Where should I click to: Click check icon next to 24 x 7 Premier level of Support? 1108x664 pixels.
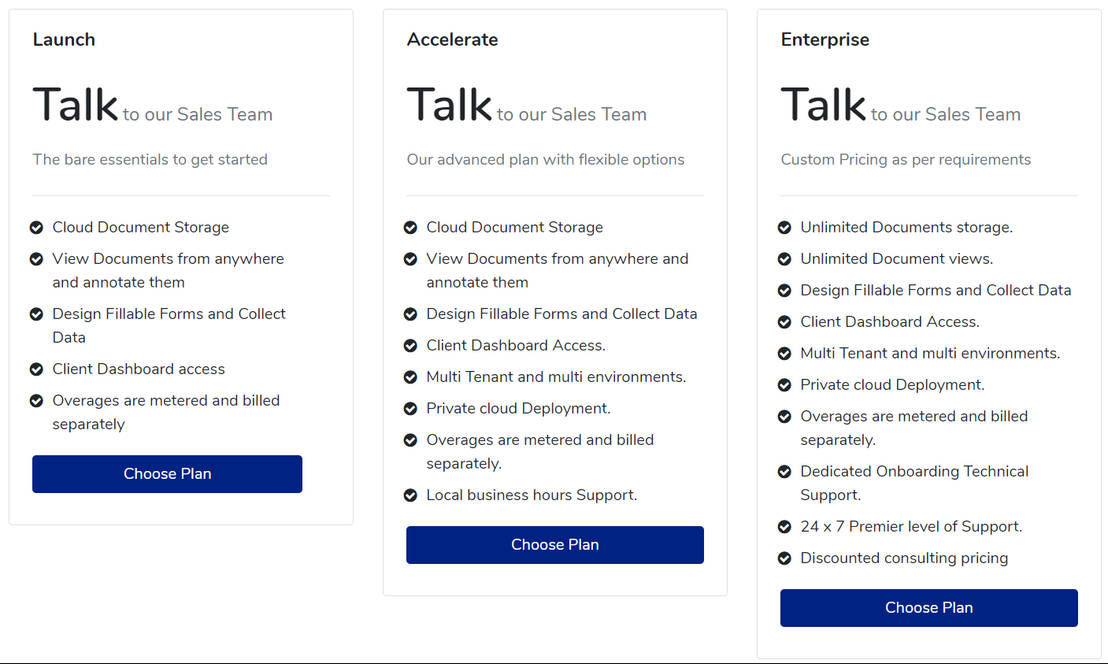pos(784,527)
